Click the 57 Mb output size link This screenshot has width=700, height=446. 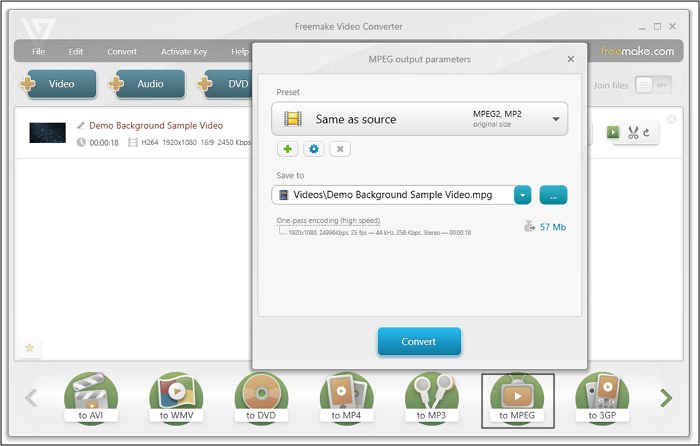point(553,227)
